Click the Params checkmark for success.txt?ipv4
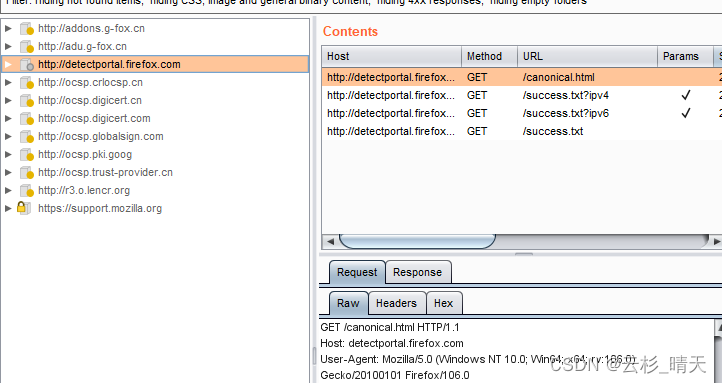 click(686, 95)
